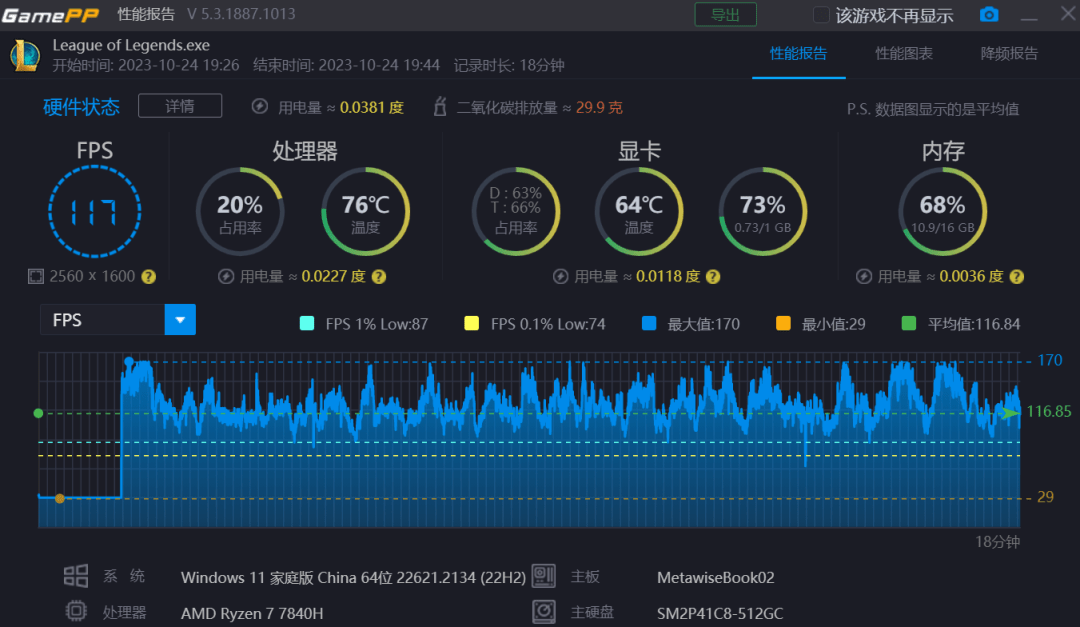This screenshot has width=1080, height=627.
Task: Click the 'League of Legends.exe' title
Action: pos(131,45)
